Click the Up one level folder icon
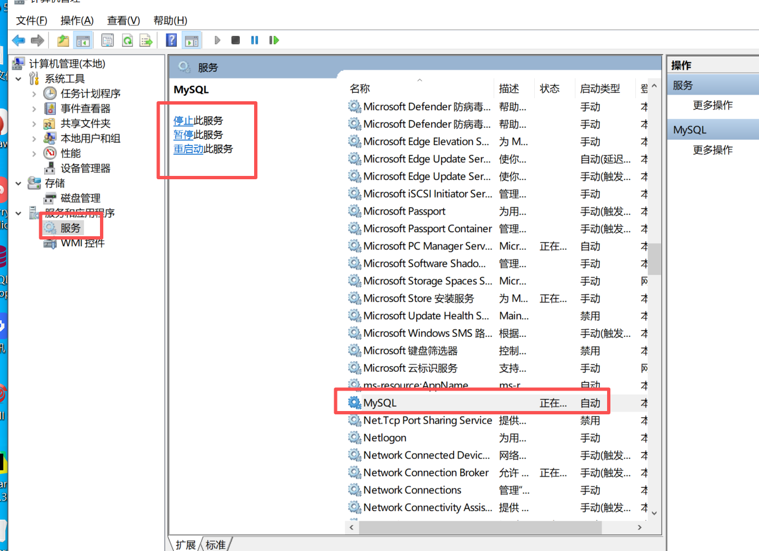Screen dimensions: 759x551 tap(63, 41)
